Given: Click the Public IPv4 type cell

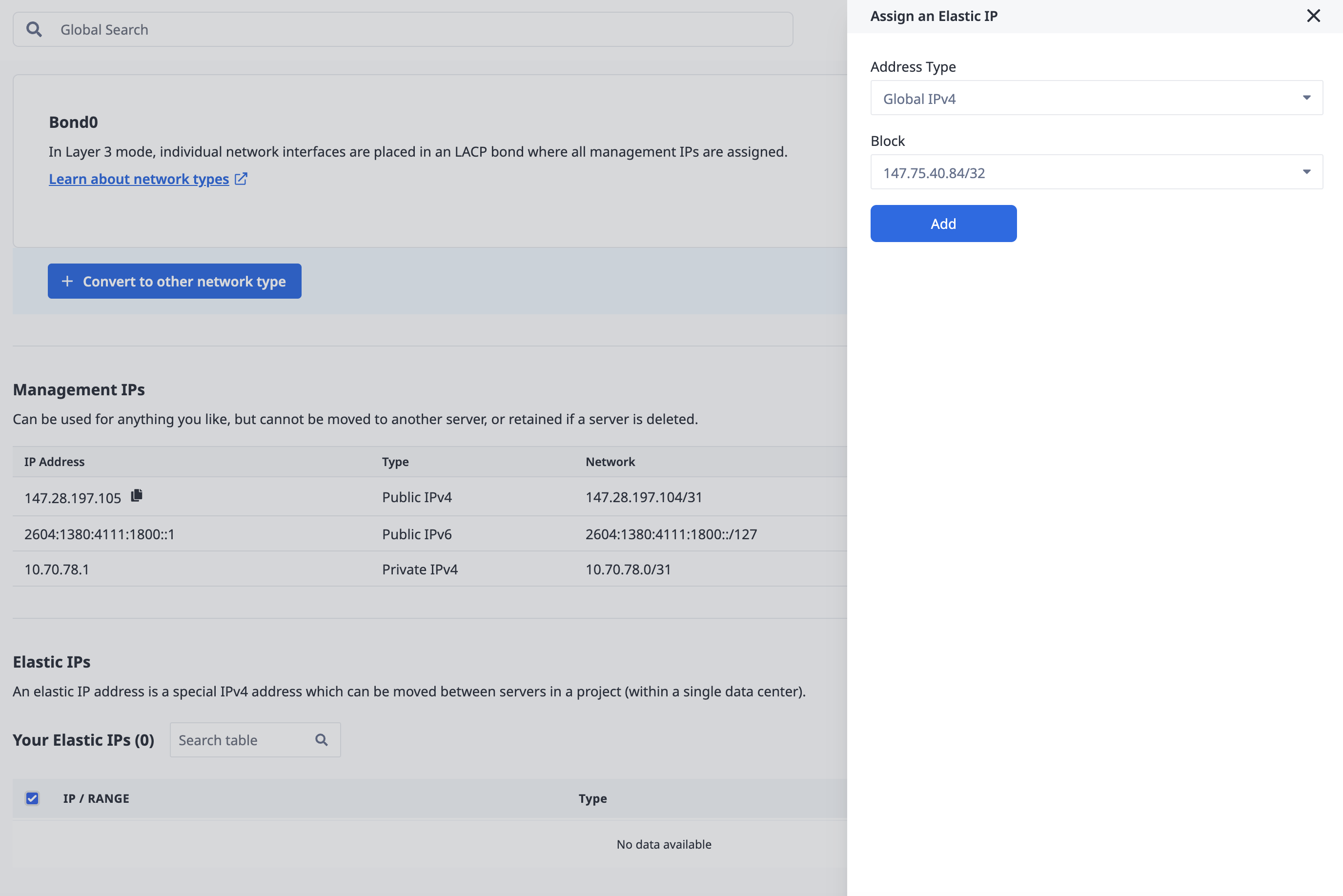Looking at the screenshot, I should [417, 497].
